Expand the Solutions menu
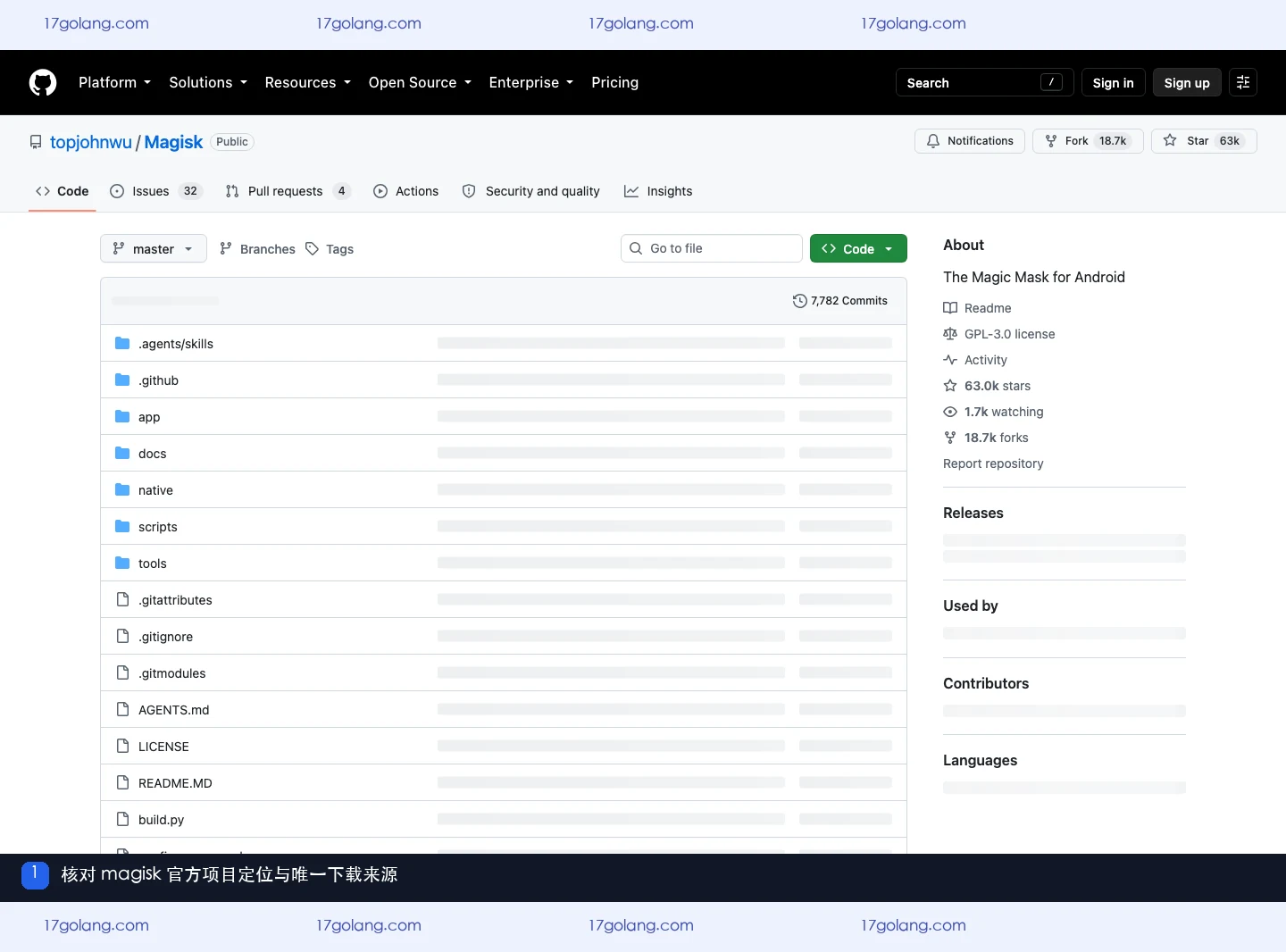 click(x=208, y=82)
